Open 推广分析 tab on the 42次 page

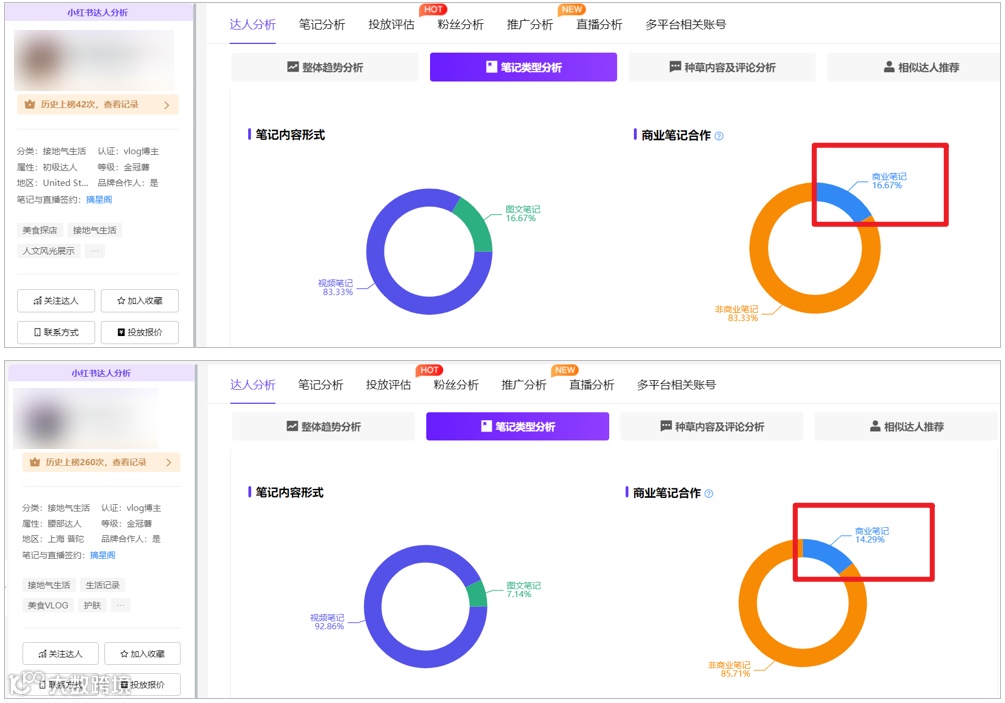(529, 24)
